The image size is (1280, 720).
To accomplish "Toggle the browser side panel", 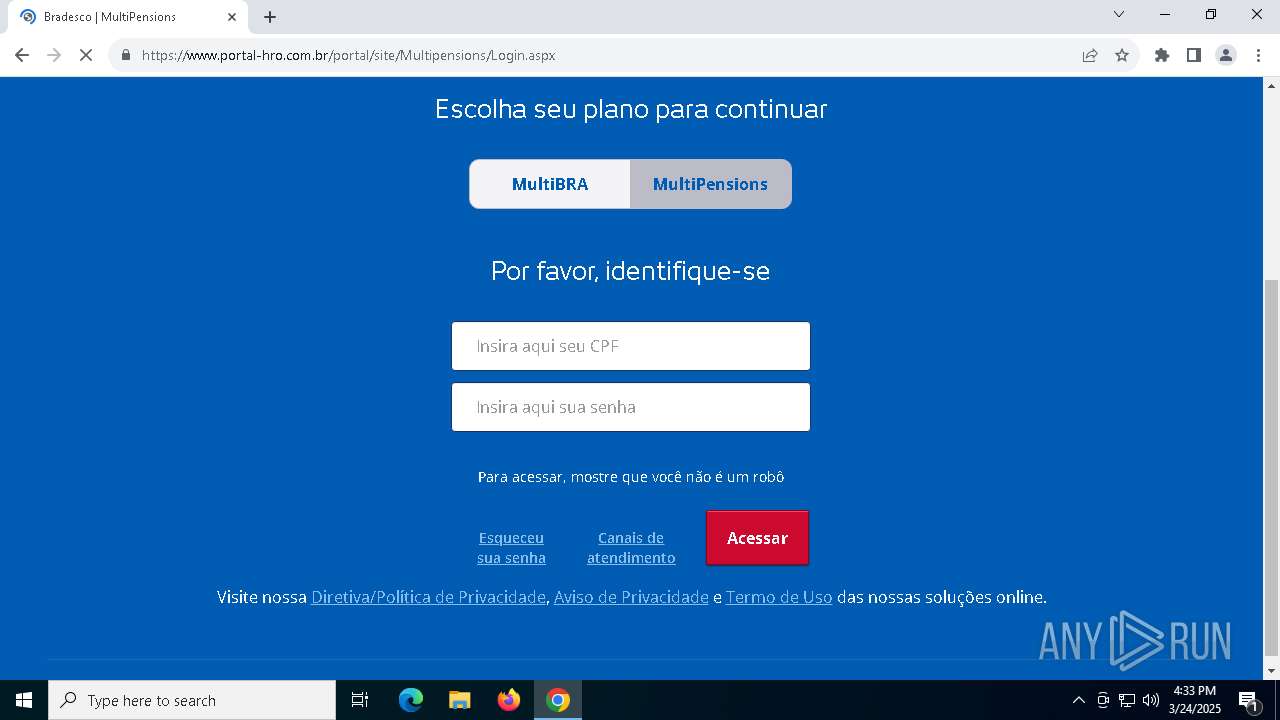I will click(x=1194, y=55).
